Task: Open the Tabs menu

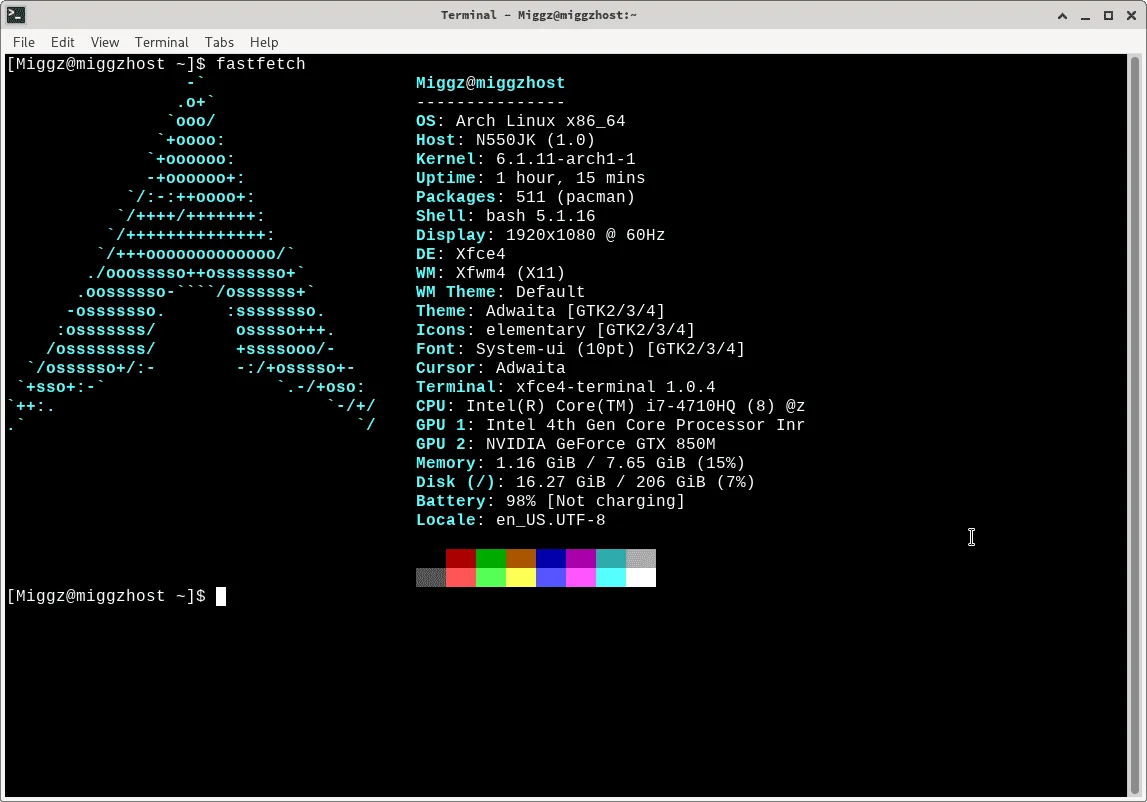Action: [x=219, y=42]
